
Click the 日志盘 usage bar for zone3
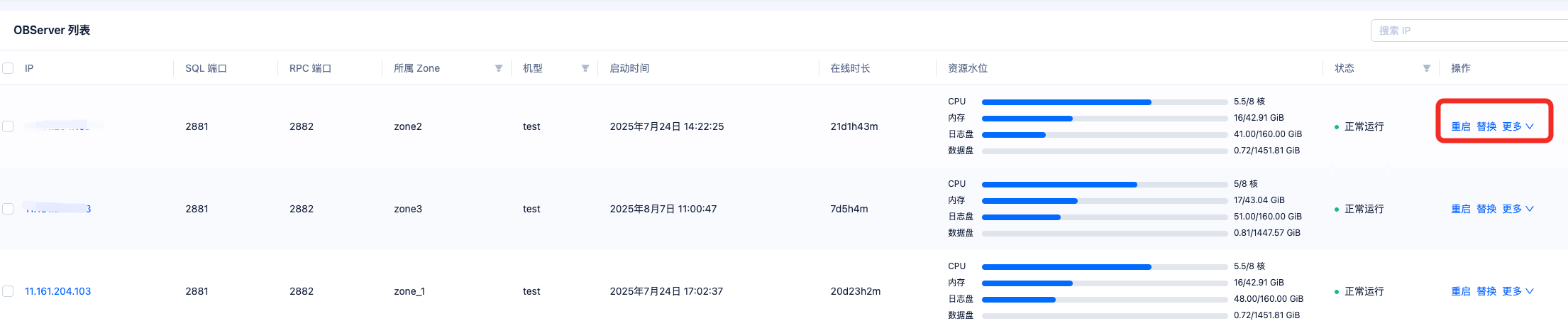1105,217
